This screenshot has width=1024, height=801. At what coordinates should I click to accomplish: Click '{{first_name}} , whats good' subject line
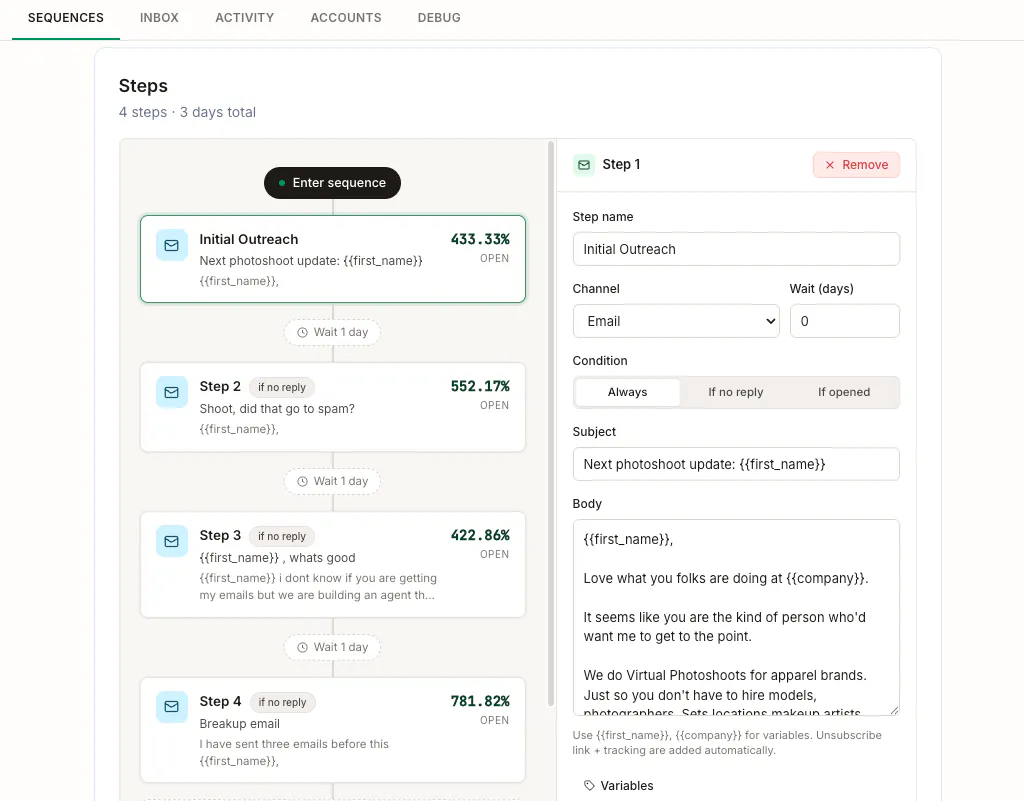(278, 558)
